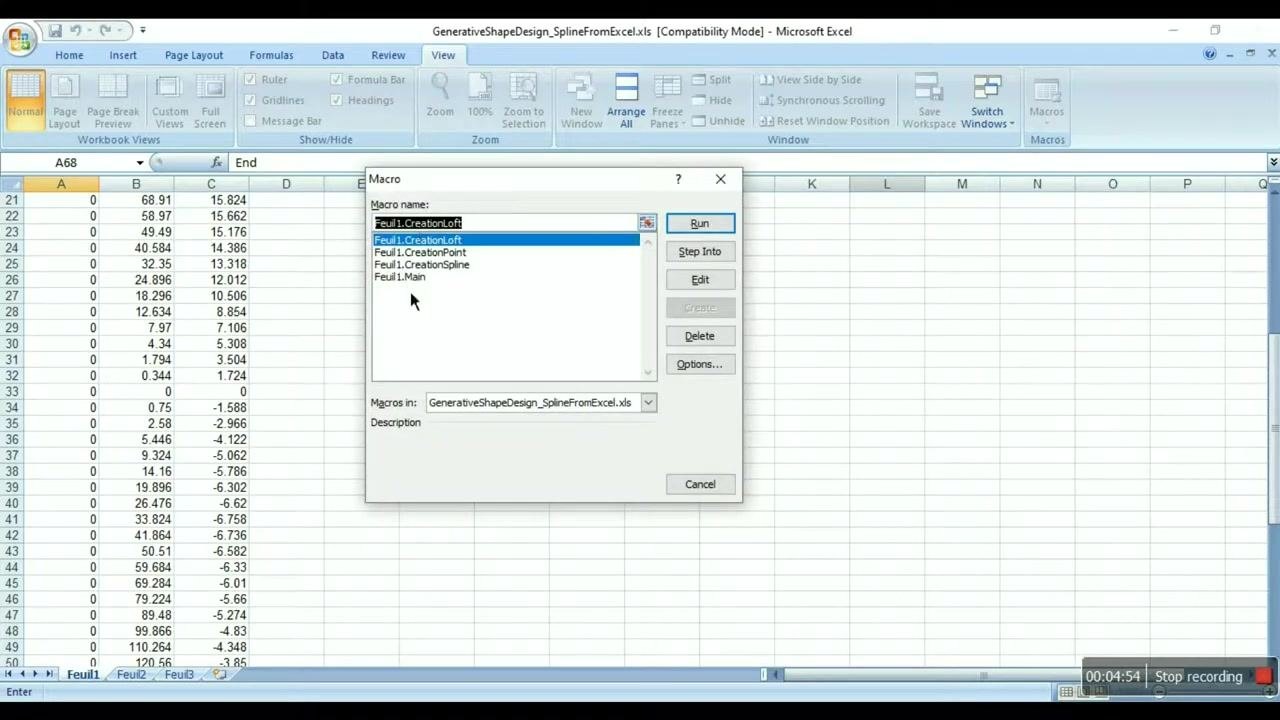Toggle the Message Bar checkbox
Viewport: 1280px width, 720px height.
[250, 121]
